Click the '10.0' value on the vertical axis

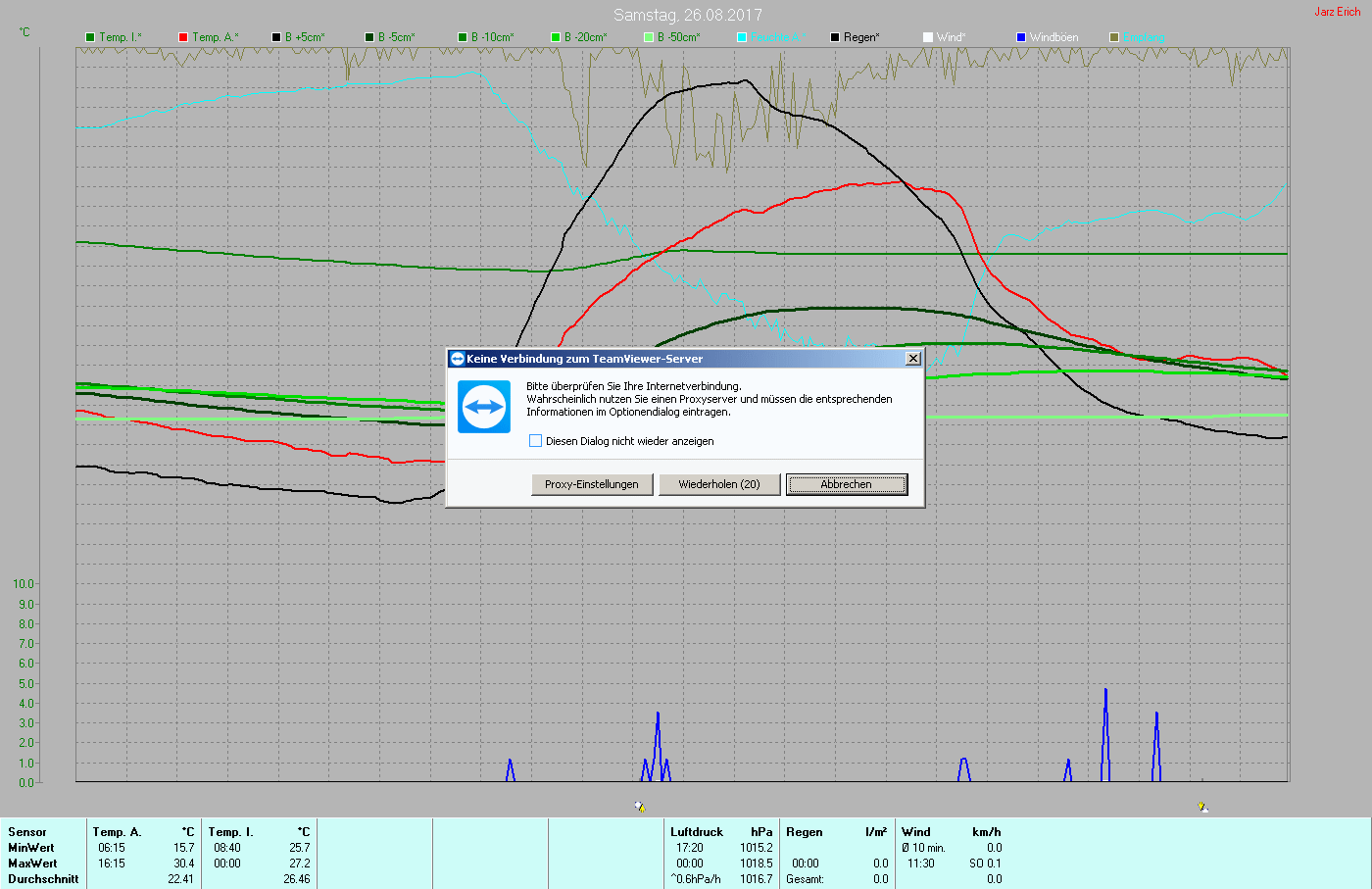pos(24,584)
